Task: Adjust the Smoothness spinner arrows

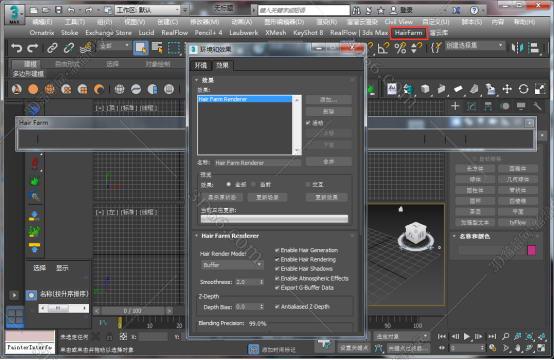Action: pos(261,282)
